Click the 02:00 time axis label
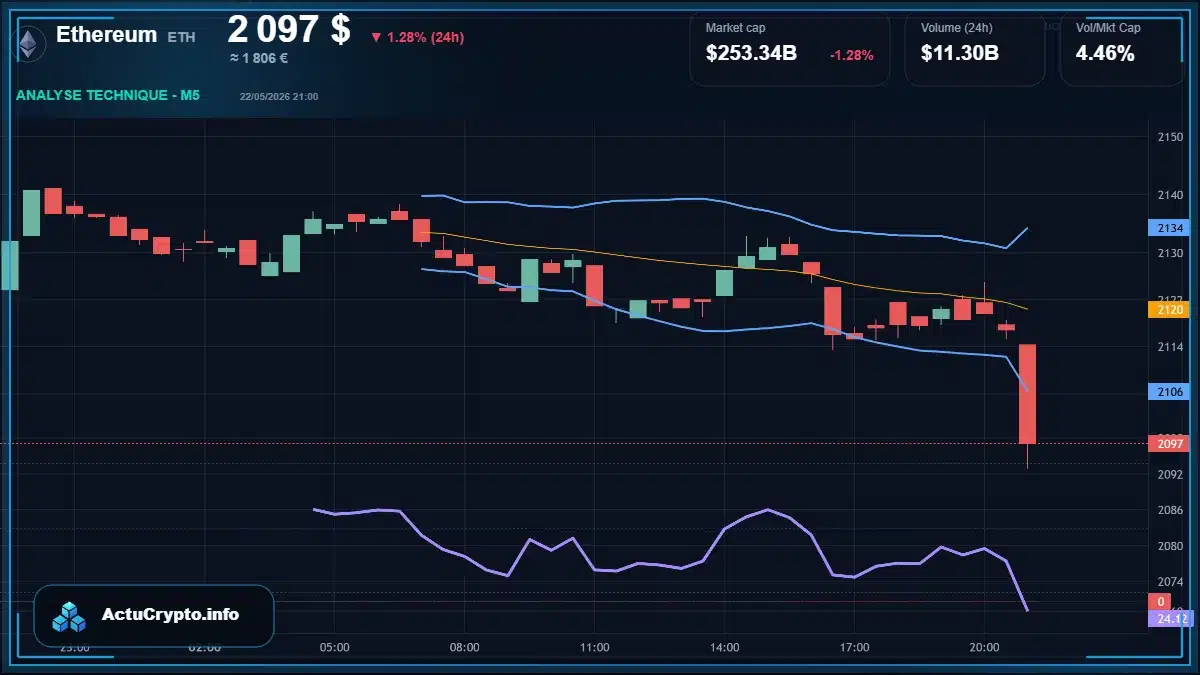 204,647
